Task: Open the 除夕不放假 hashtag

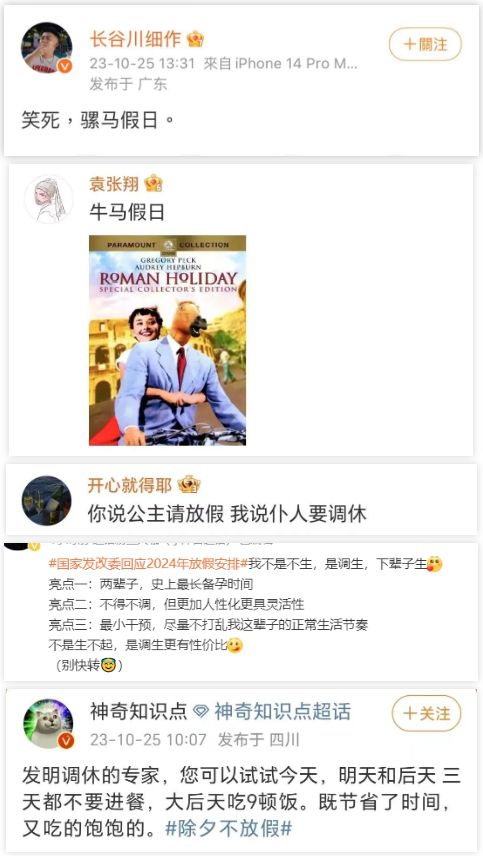Action: [228, 829]
